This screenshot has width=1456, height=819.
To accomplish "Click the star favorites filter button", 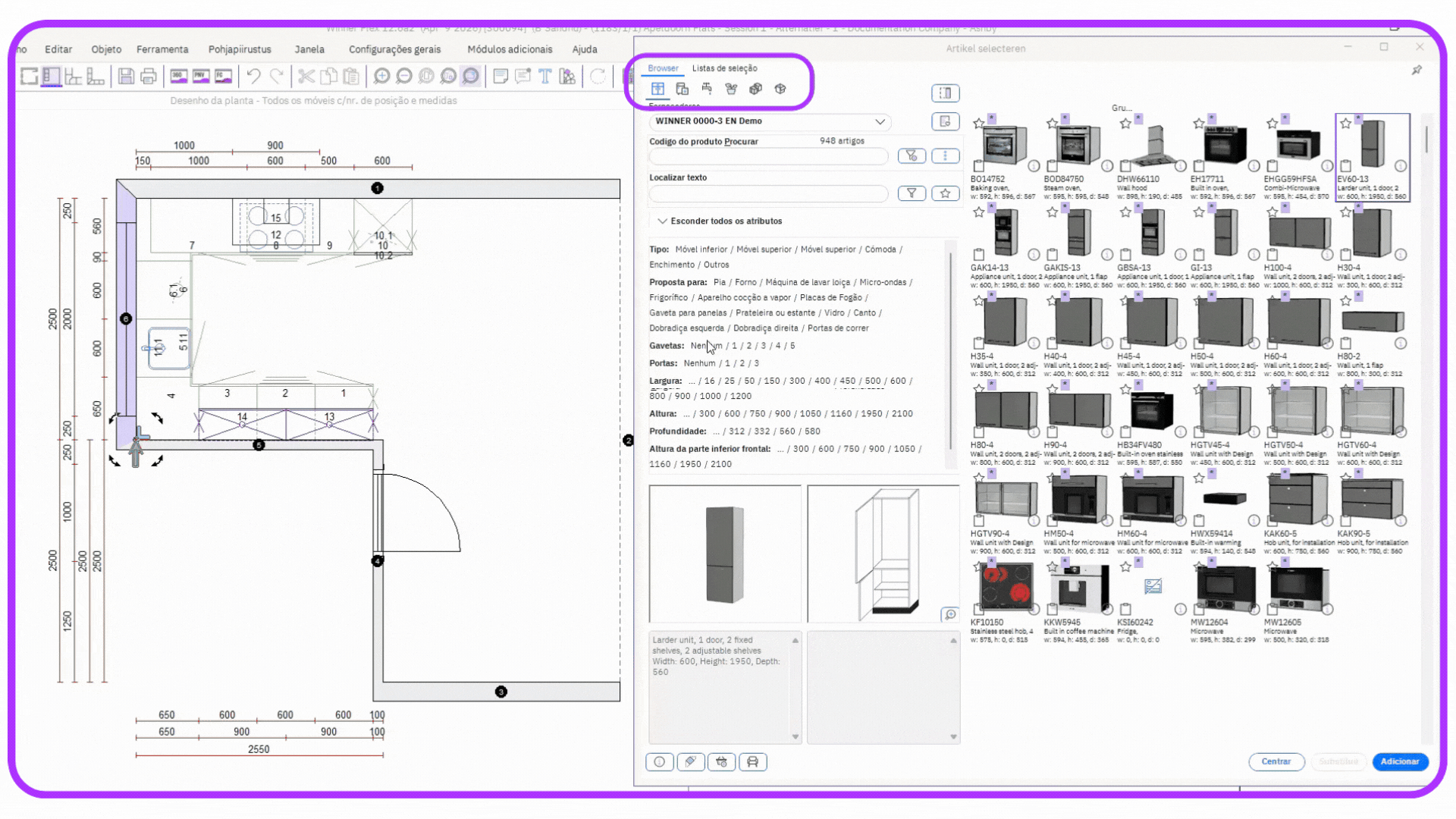I will coord(945,193).
